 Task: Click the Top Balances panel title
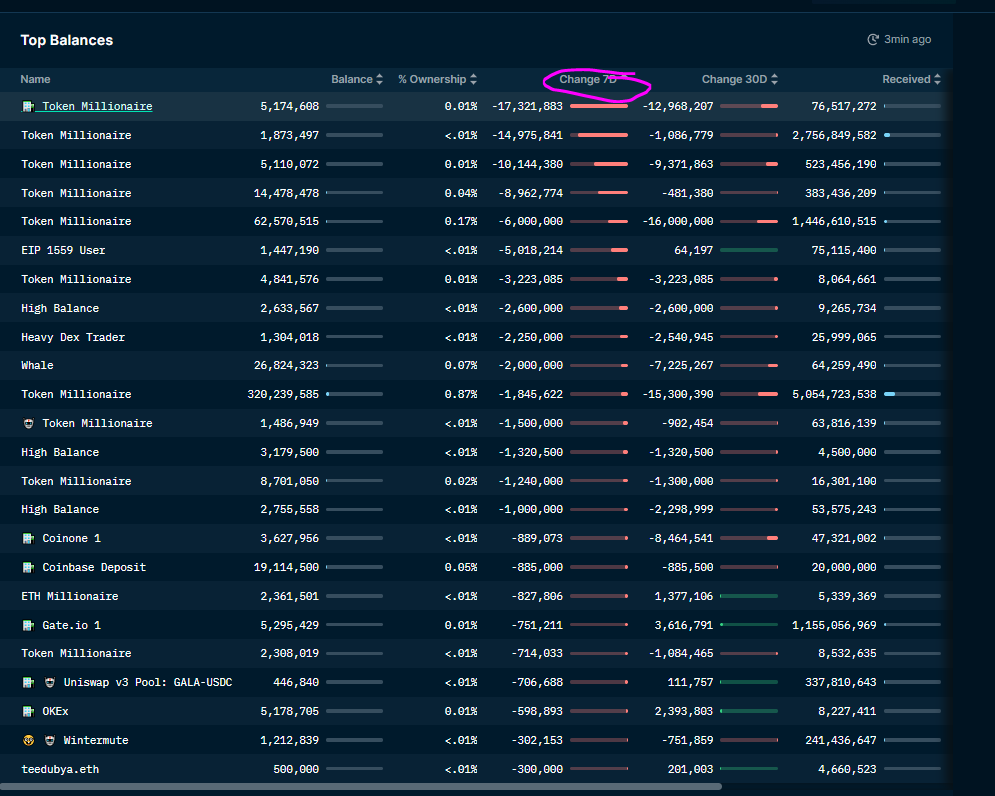coord(67,41)
